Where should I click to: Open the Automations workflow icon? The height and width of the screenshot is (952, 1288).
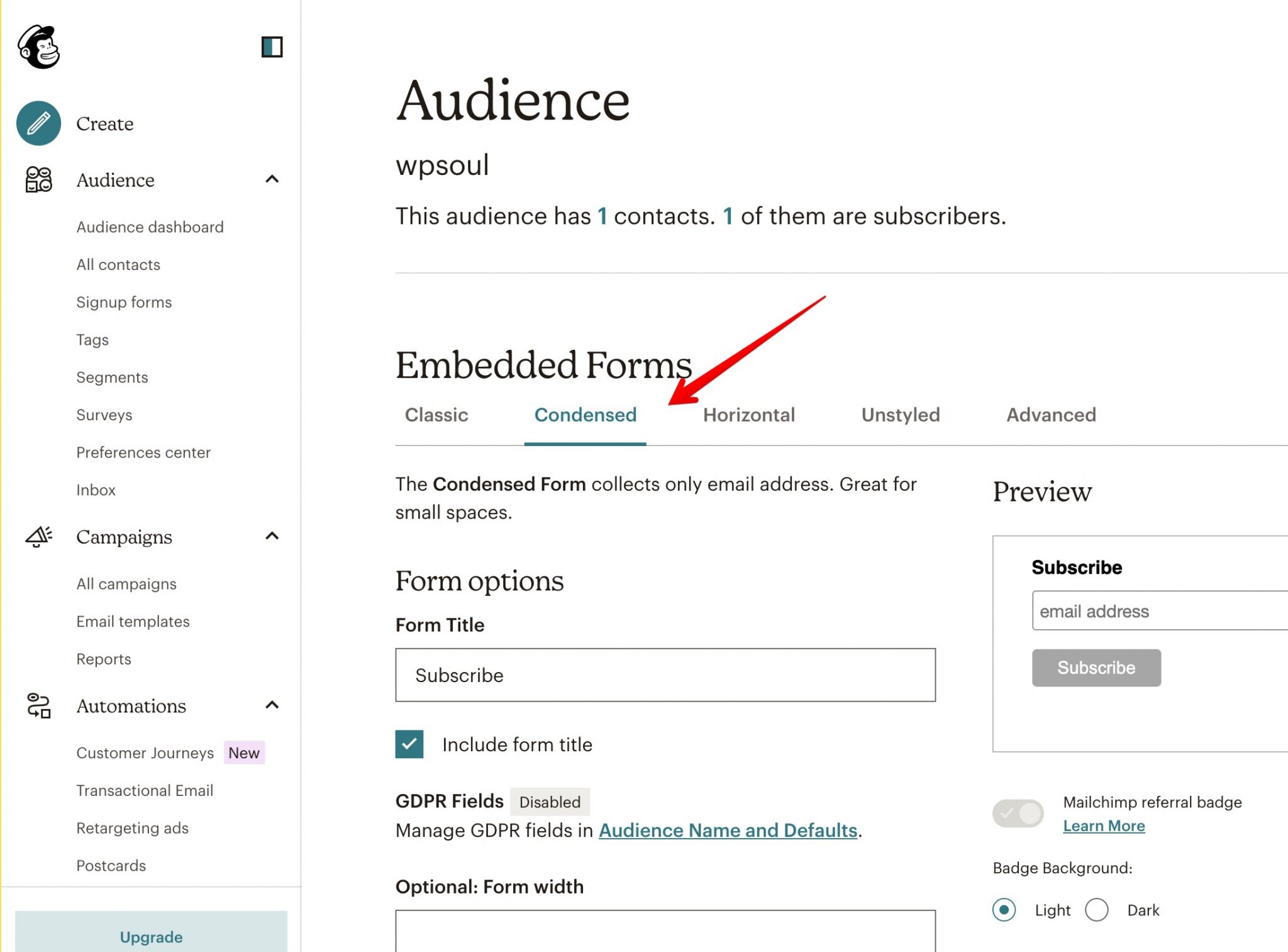(38, 706)
